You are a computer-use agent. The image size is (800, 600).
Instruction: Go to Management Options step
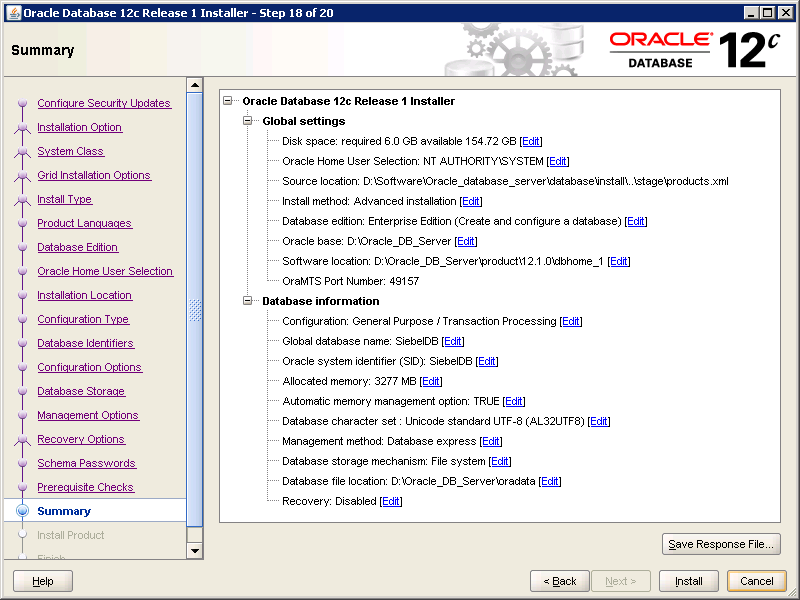tap(88, 415)
